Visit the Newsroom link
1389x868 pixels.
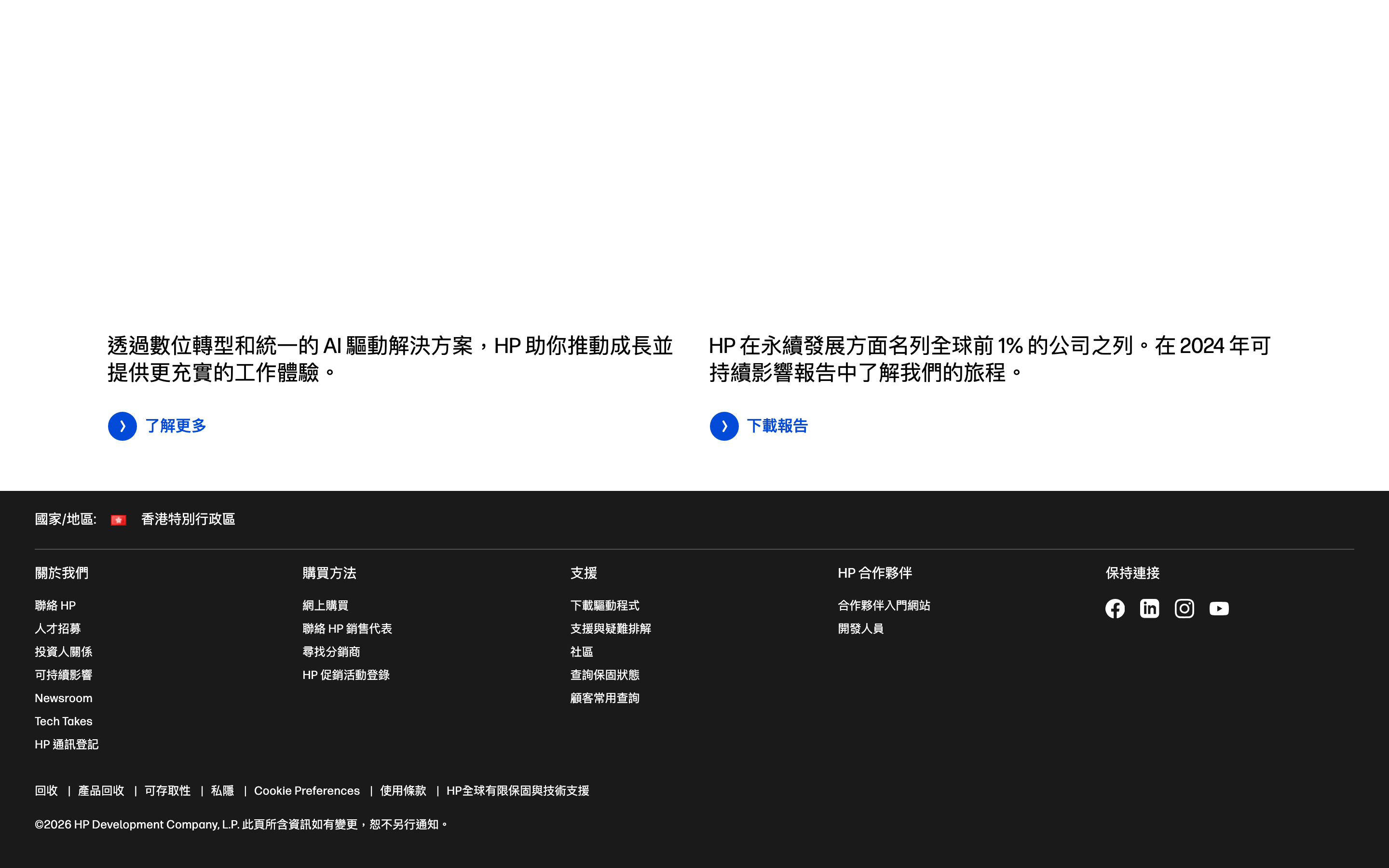tap(63, 698)
